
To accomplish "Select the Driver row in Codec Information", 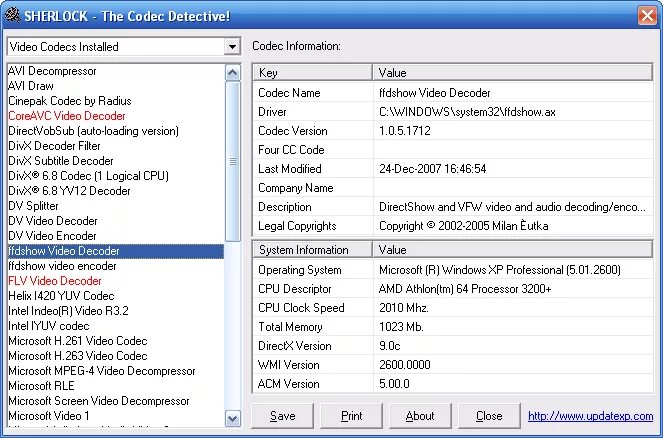I will click(x=453, y=112).
